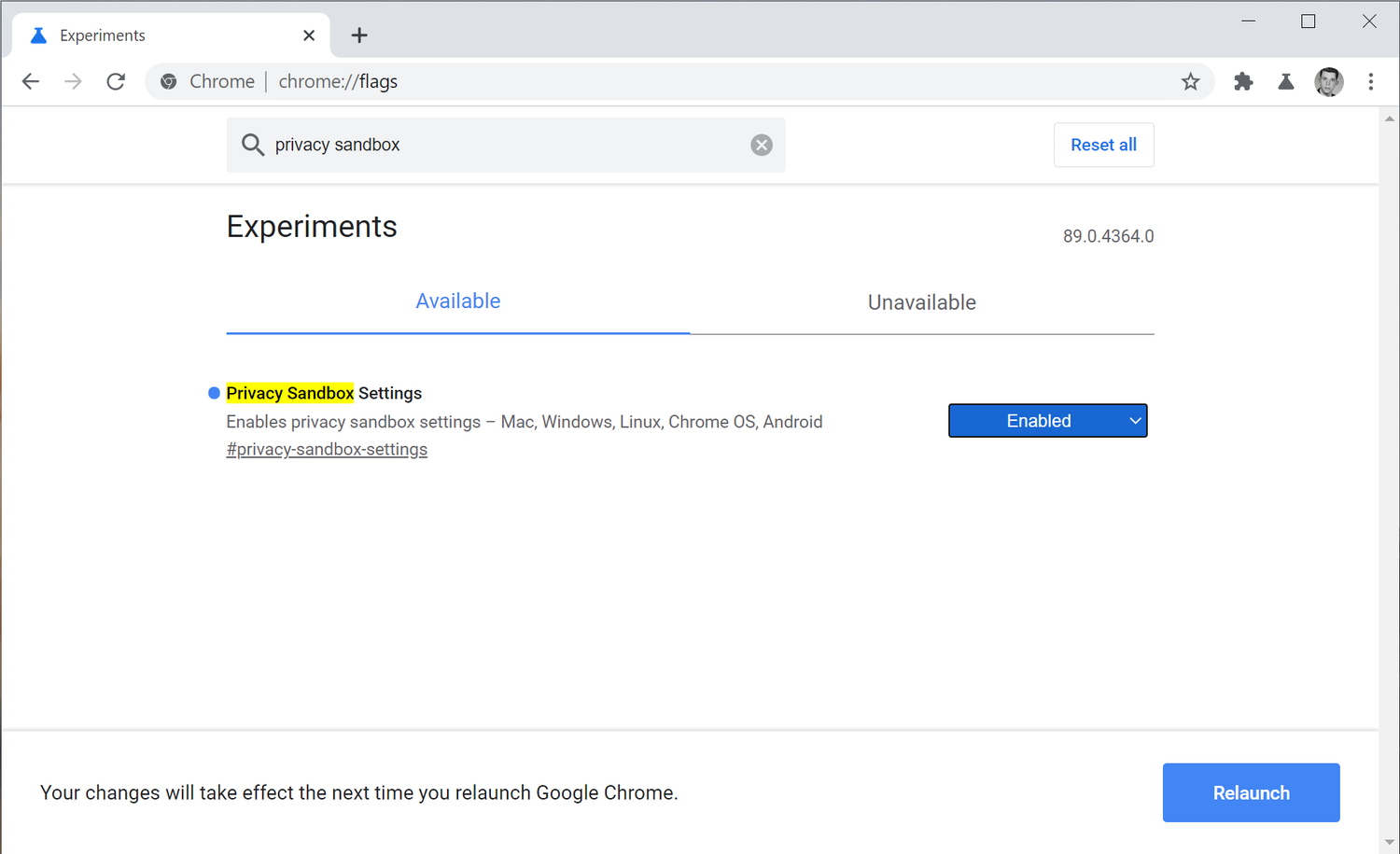
Task: Bookmark this page via the star icon
Action: click(x=1190, y=81)
